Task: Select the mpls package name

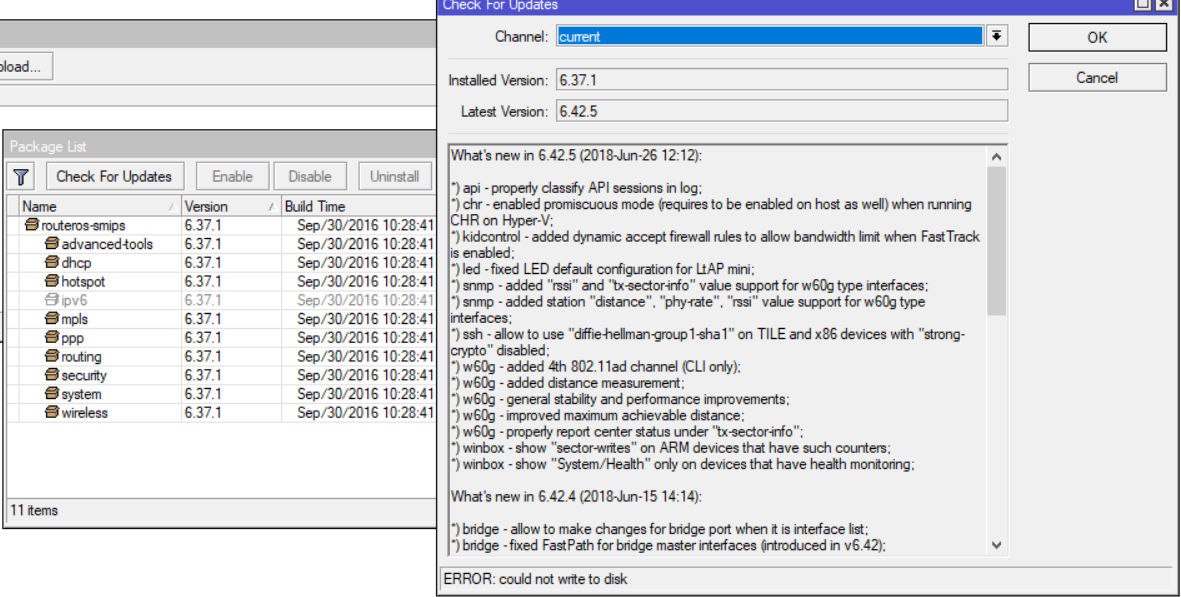Action: [x=75, y=319]
